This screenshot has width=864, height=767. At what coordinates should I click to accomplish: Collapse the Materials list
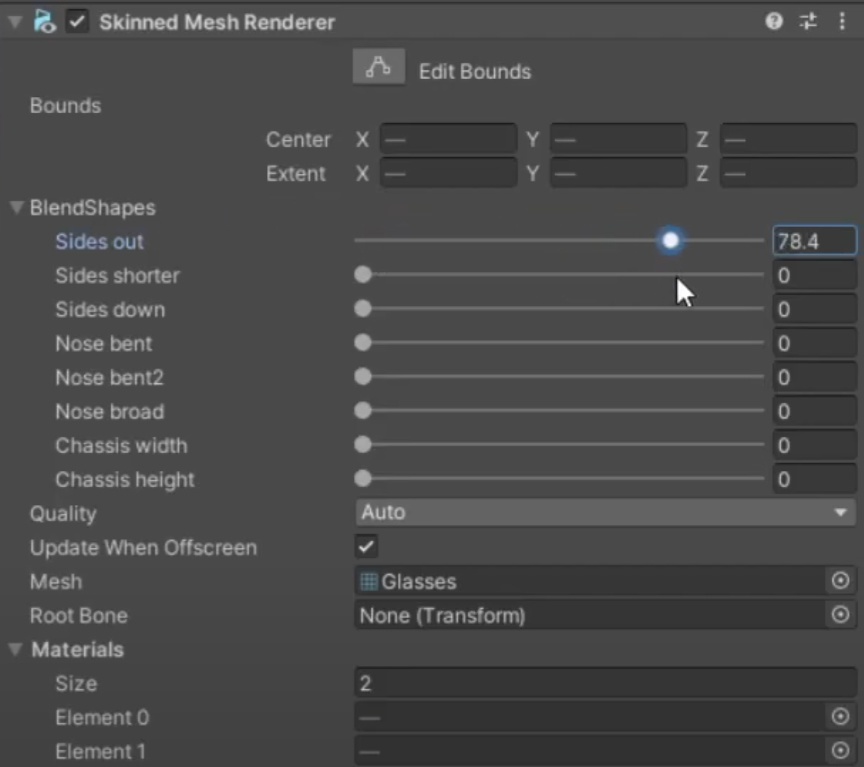click(16, 650)
